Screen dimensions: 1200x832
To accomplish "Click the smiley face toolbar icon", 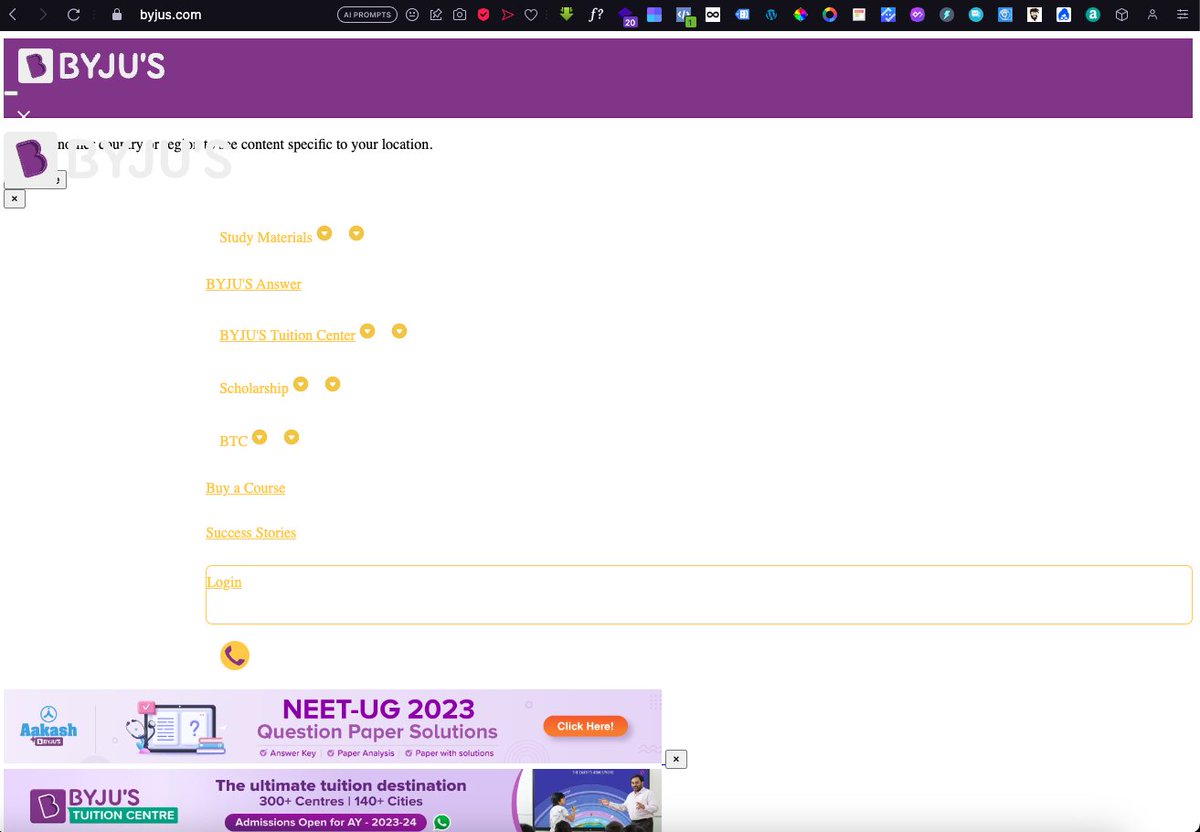I will click(412, 15).
